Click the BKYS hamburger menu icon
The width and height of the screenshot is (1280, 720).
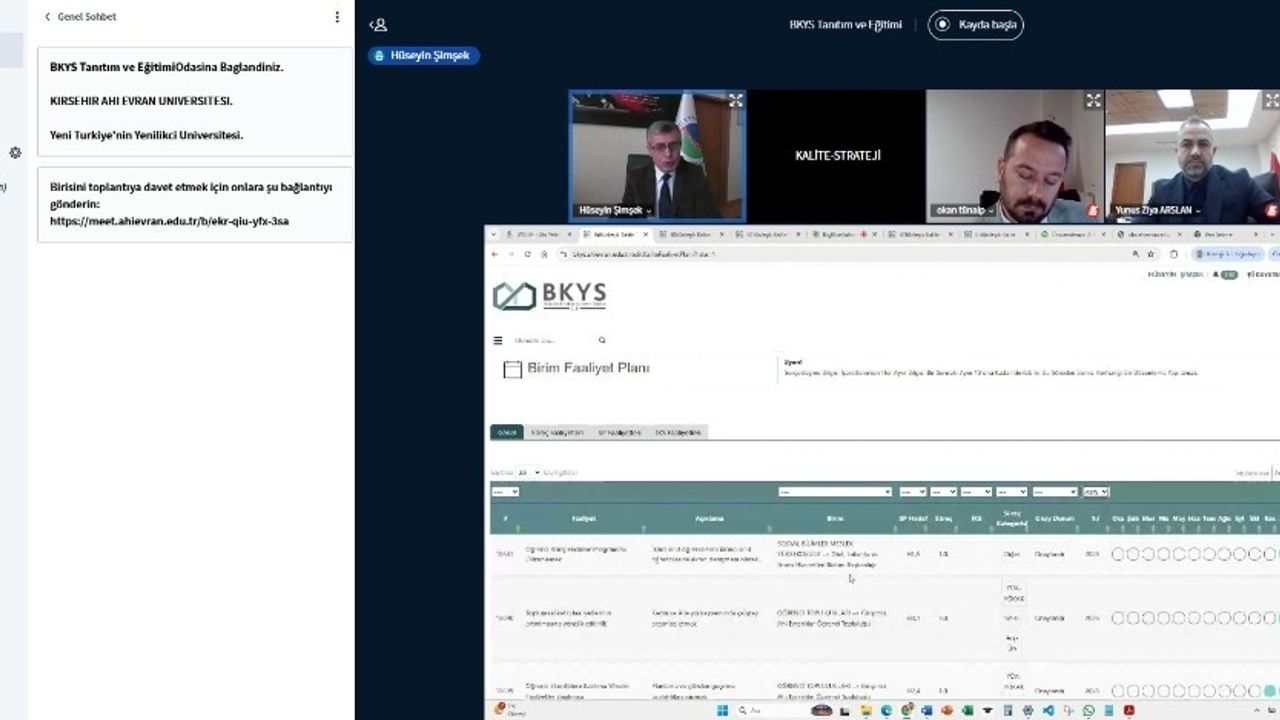[498, 340]
